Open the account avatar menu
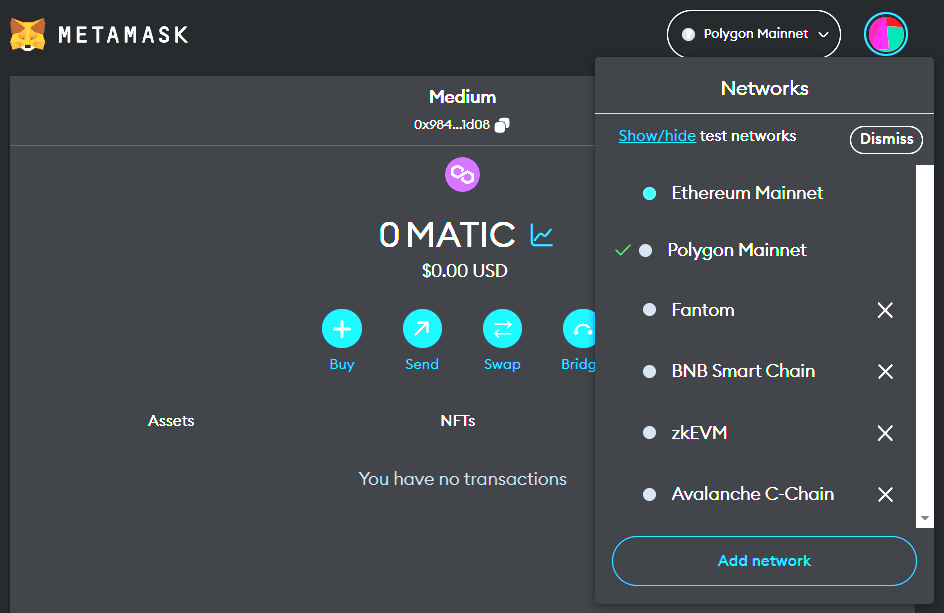This screenshot has width=944, height=613. [886, 34]
